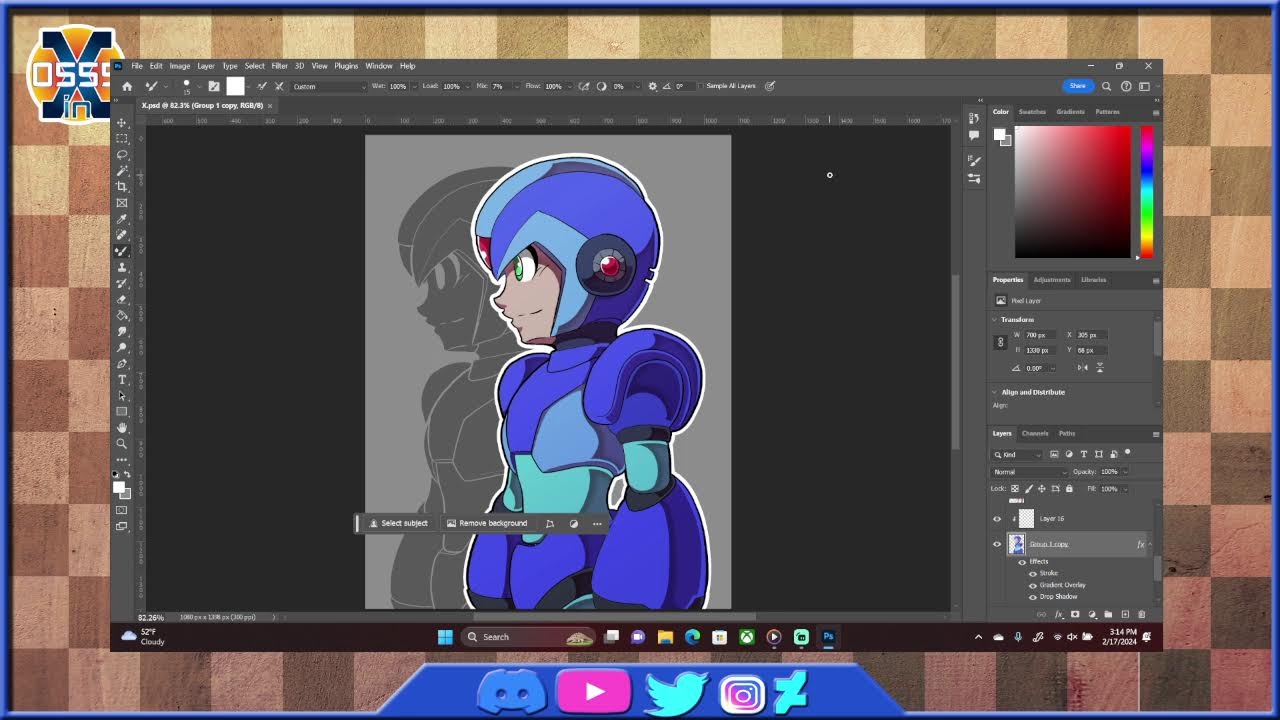
Task: Create new group folder icon
Action: pyautogui.click(x=1108, y=614)
